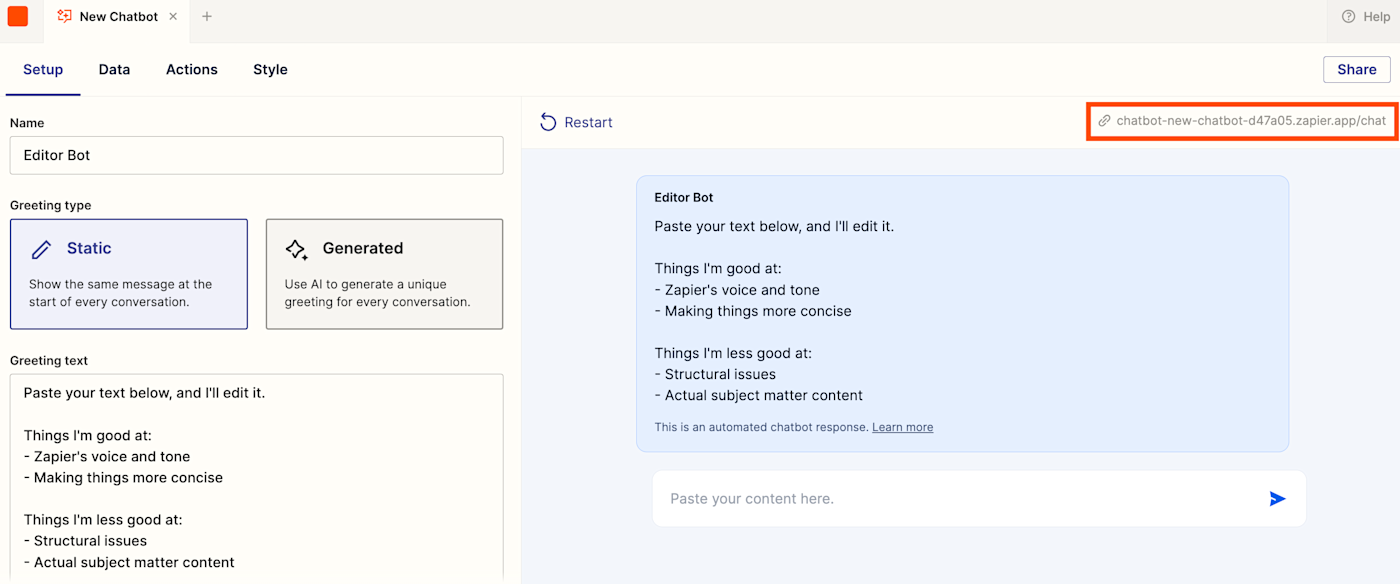The width and height of the screenshot is (1400, 584).
Task: Open the Actions tab
Action: [x=192, y=69]
